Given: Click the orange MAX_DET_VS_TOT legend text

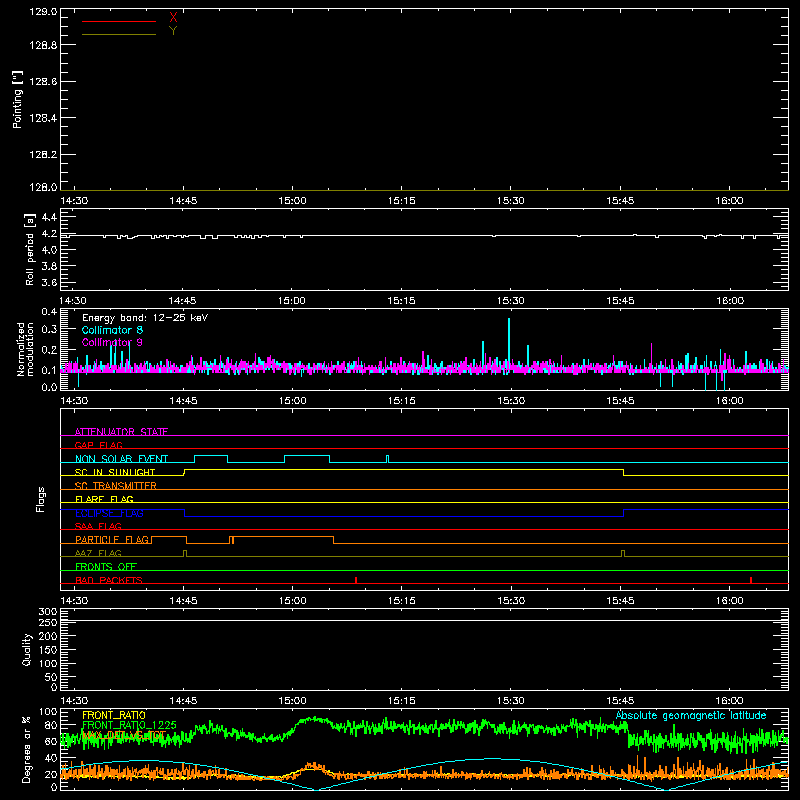Looking at the screenshot, I should tap(124, 735).
